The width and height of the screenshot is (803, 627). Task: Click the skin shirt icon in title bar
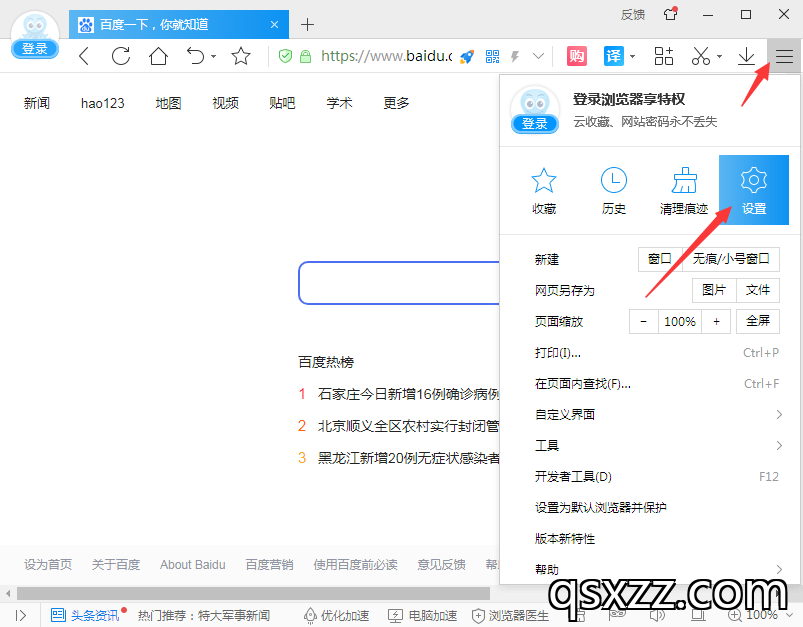coord(671,14)
